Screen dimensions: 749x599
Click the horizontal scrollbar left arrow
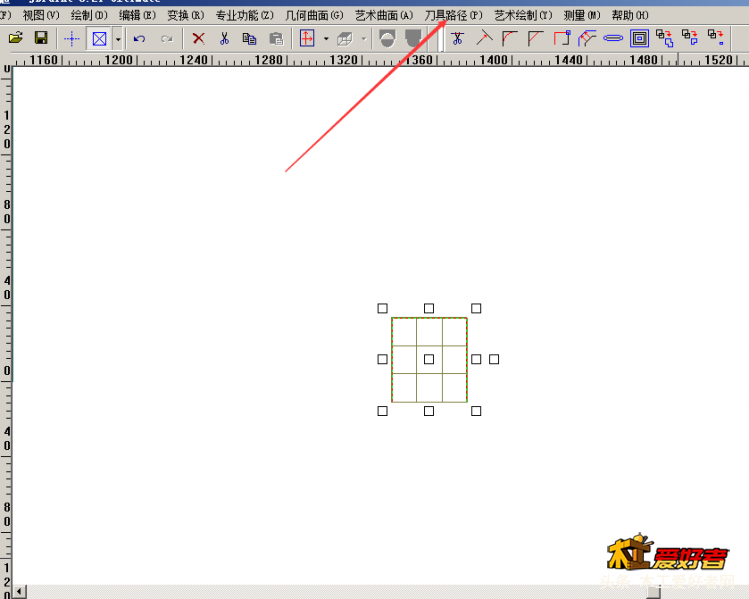coord(20,592)
